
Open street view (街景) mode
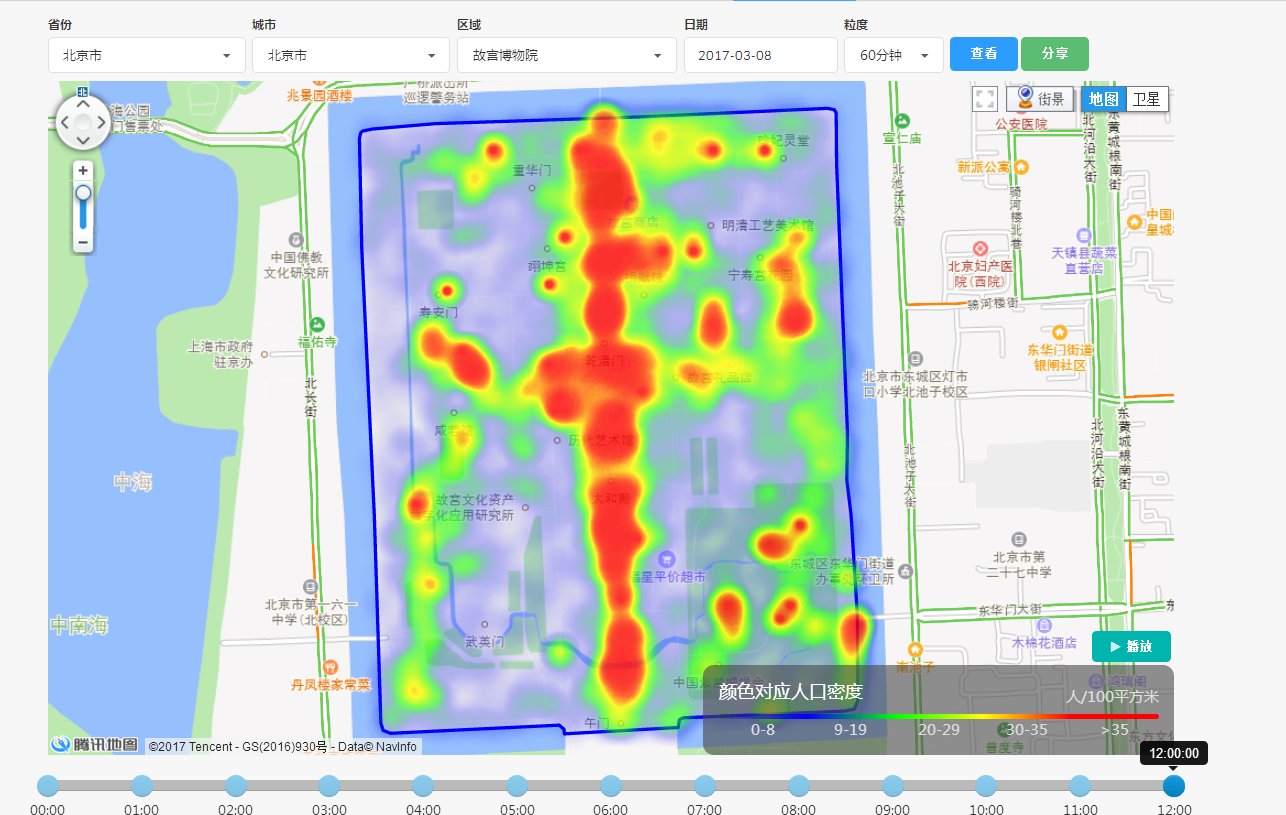click(x=1039, y=99)
